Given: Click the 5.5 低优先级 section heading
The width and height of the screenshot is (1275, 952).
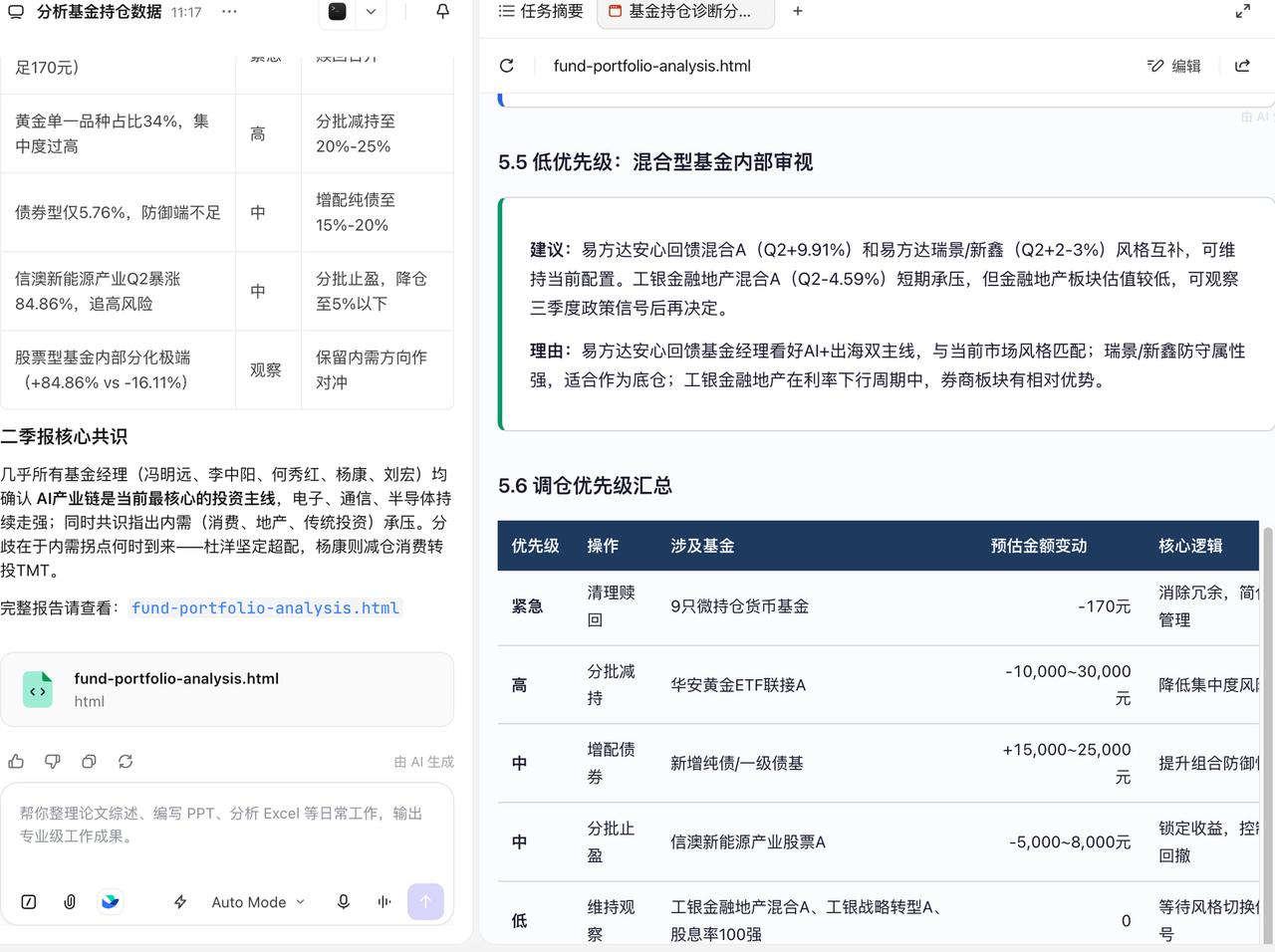Looking at the screenshot, I should (655, 162).
